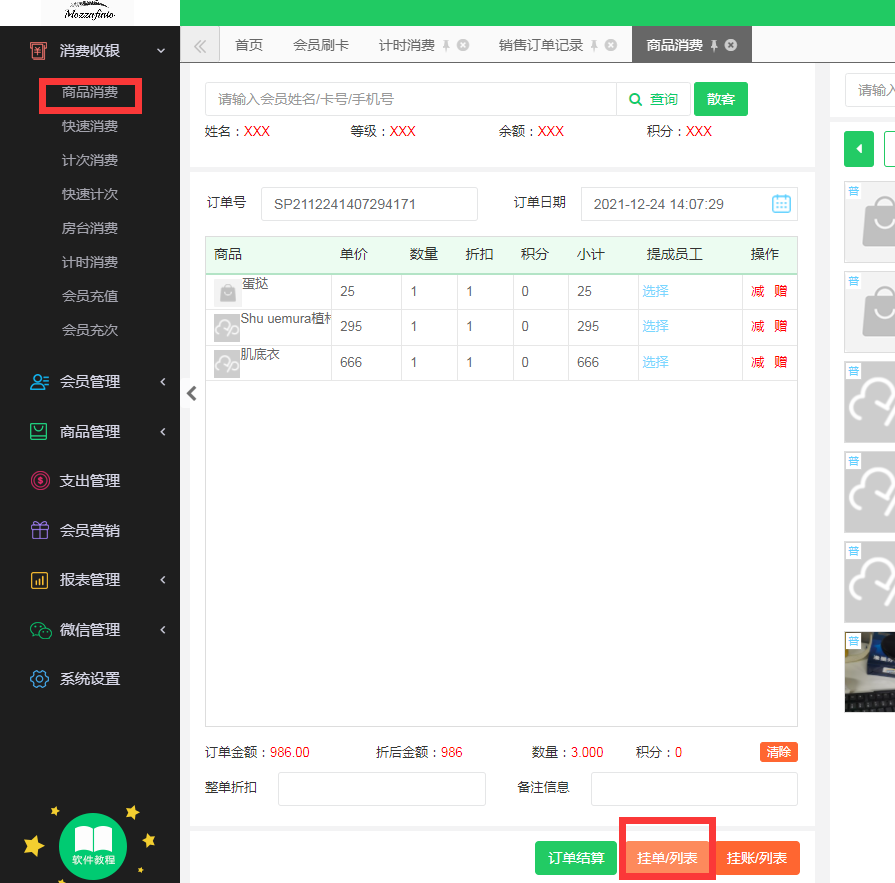Click the 会员营销 gift icon in sidebar
This screenshot has width=895, height=883.
[40, 531]
